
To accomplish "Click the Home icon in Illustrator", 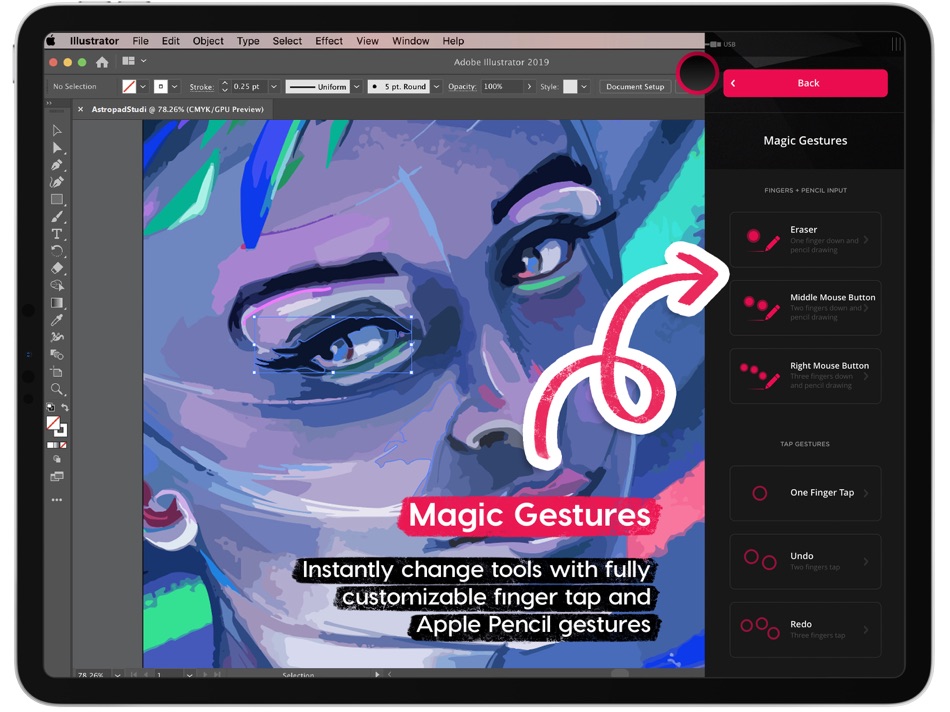I will 102,62.
